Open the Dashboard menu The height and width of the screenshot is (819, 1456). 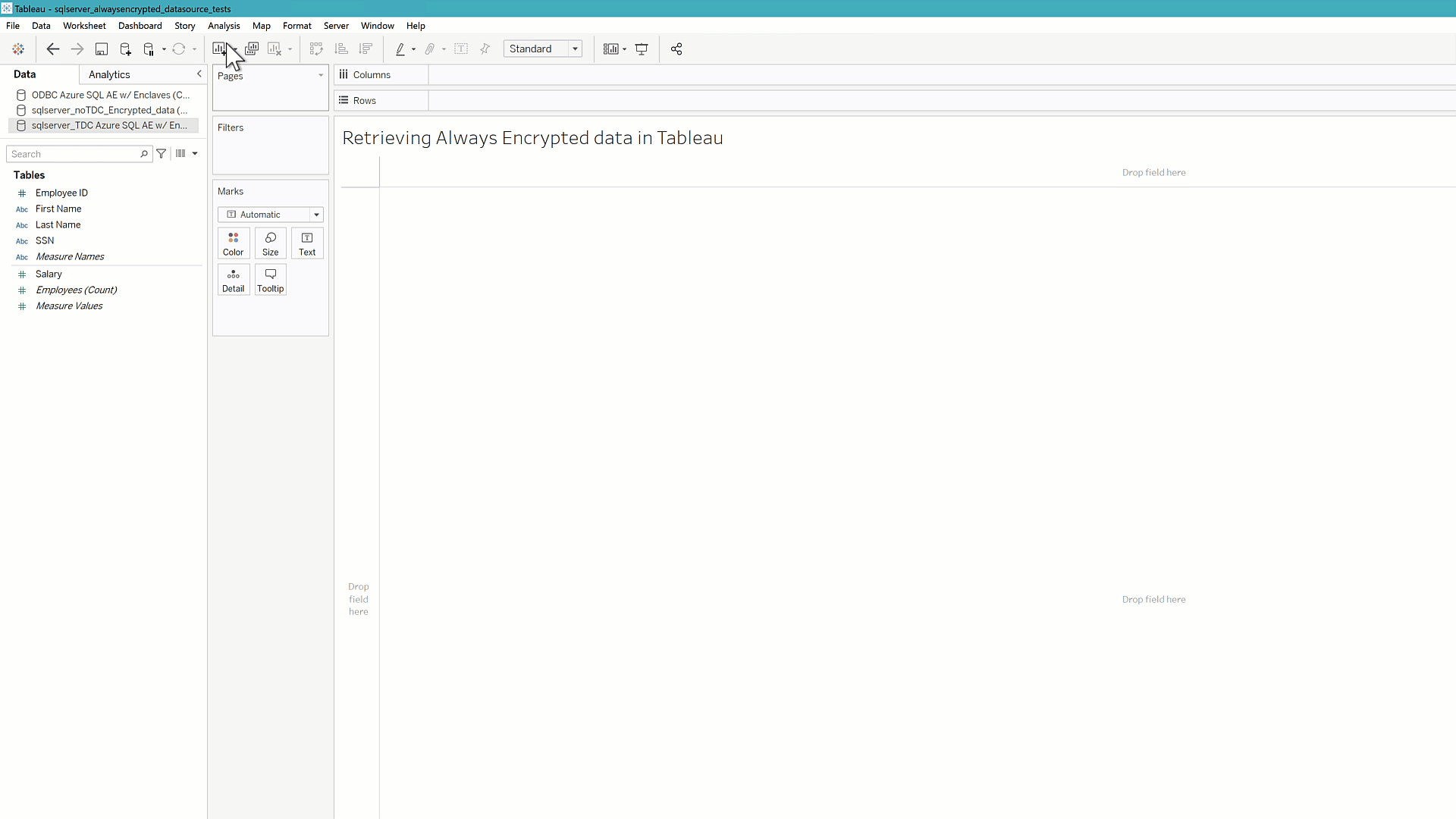point(140,26)
